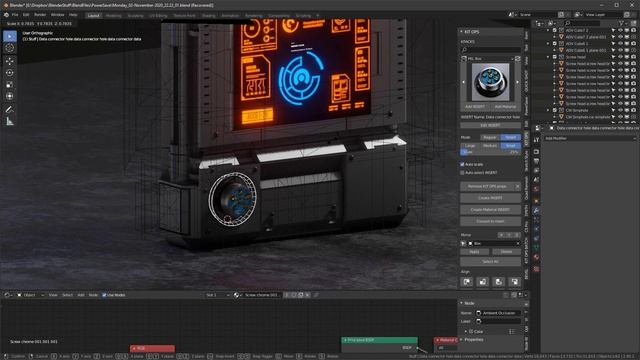The width and height of the screenshot is (640, 360).
Task: Click the fourth Align icon in KIT OPS
Action: tap(515, 282)
